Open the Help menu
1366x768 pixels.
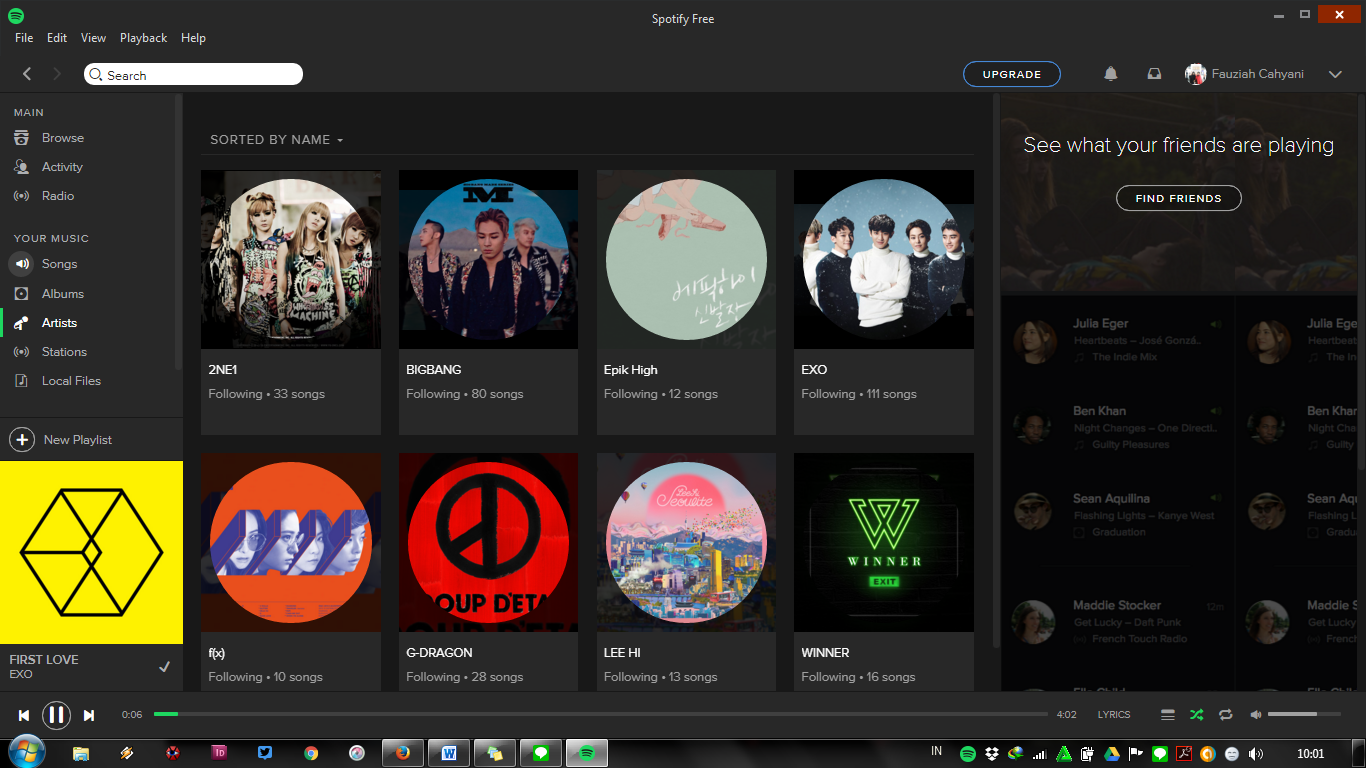pos(193,38)
